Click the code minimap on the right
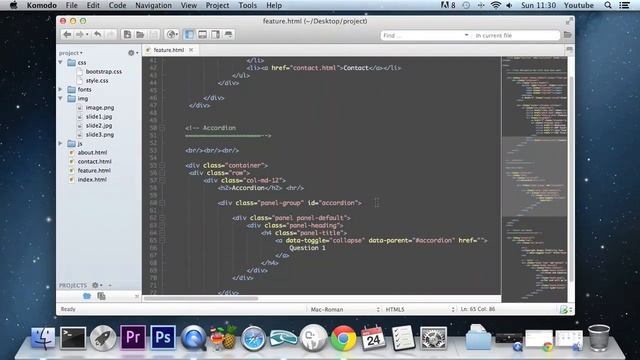 (x=534, y=179)
